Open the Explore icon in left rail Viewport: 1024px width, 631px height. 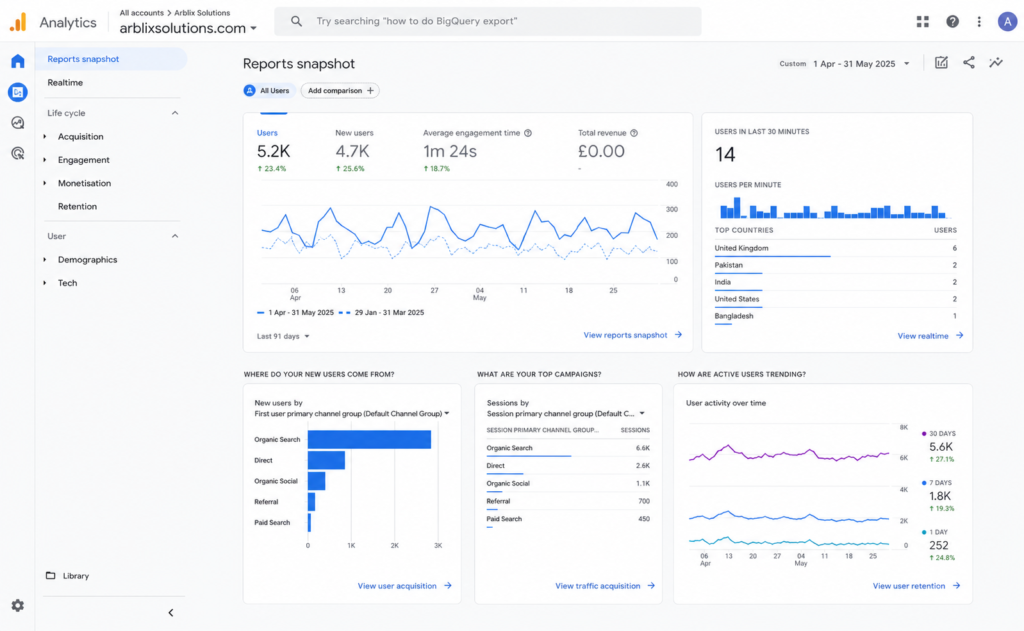click(x=18, y=123)
